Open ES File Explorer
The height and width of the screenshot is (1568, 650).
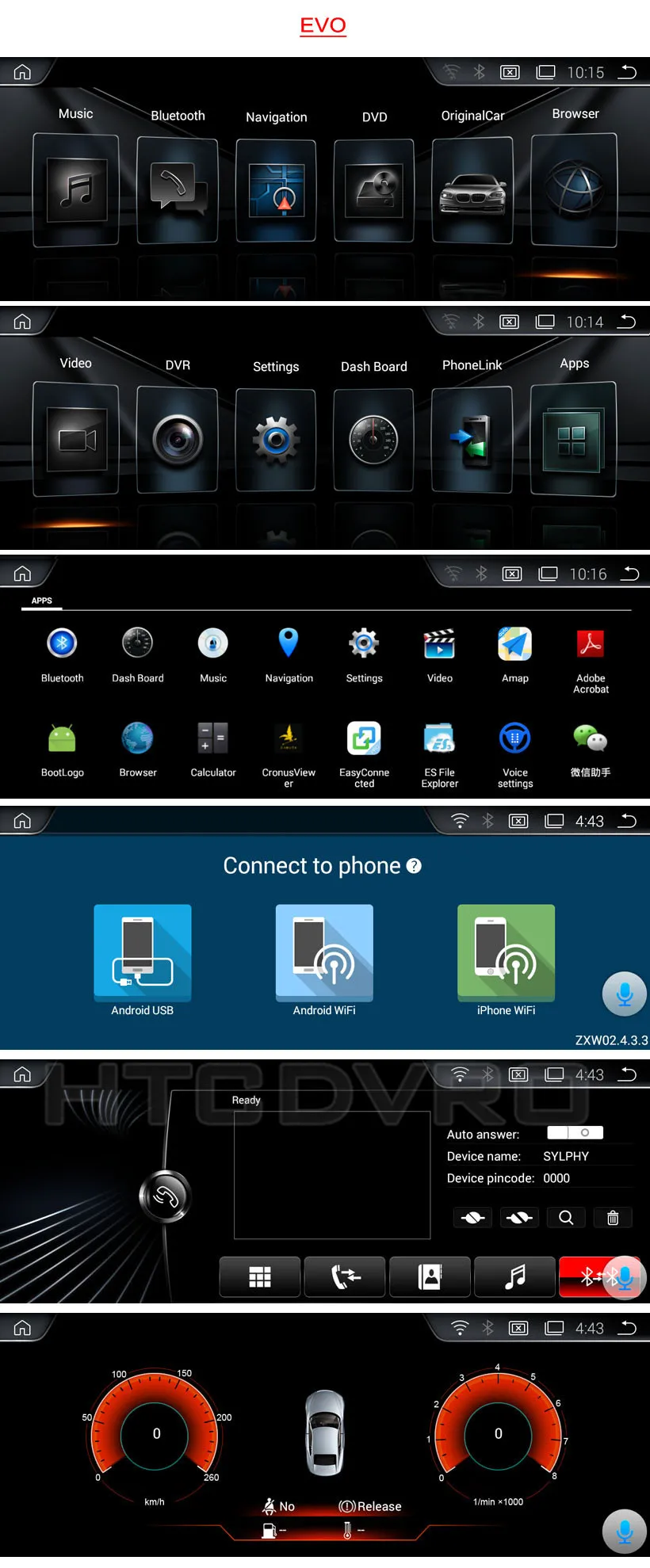pos(440,754)
